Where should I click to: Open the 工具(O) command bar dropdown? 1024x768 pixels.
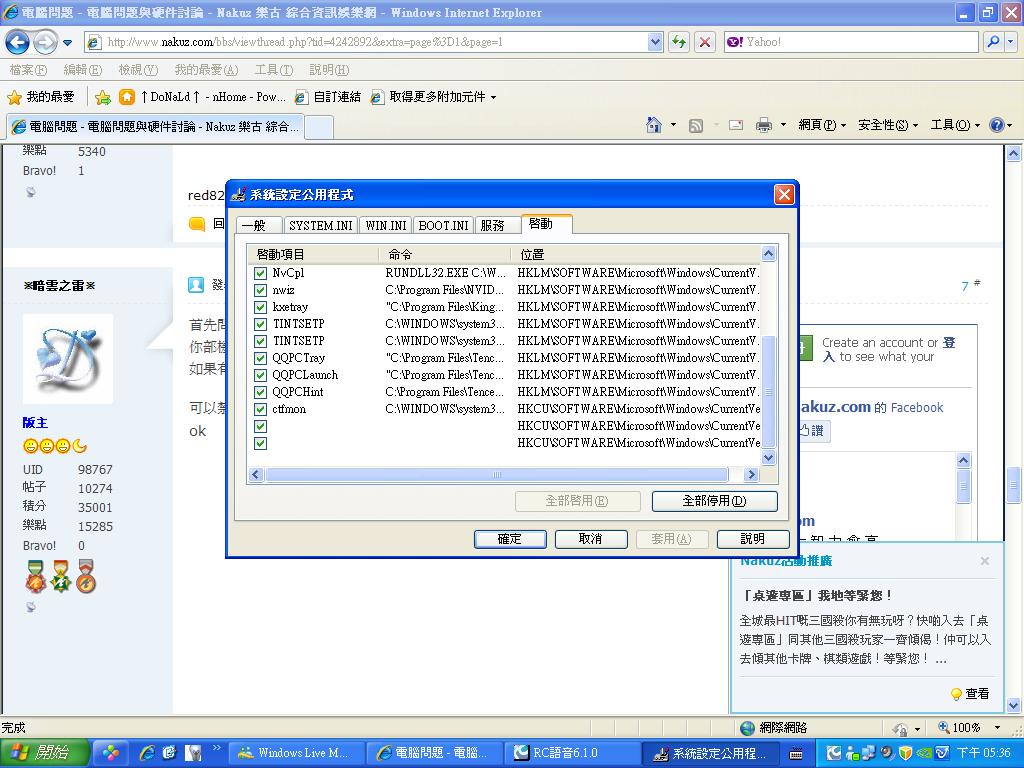[955, 125]
